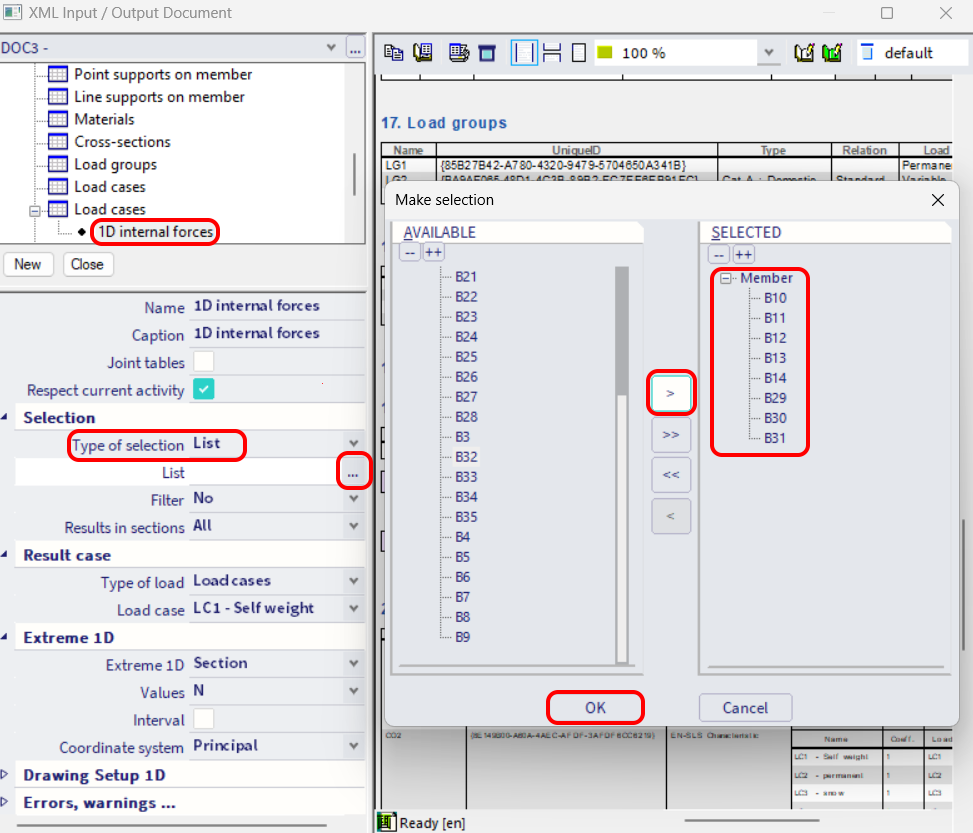Select 1D internal forces tree item
The height and width of the screenshot is (833, 973).
coord(154,232)
